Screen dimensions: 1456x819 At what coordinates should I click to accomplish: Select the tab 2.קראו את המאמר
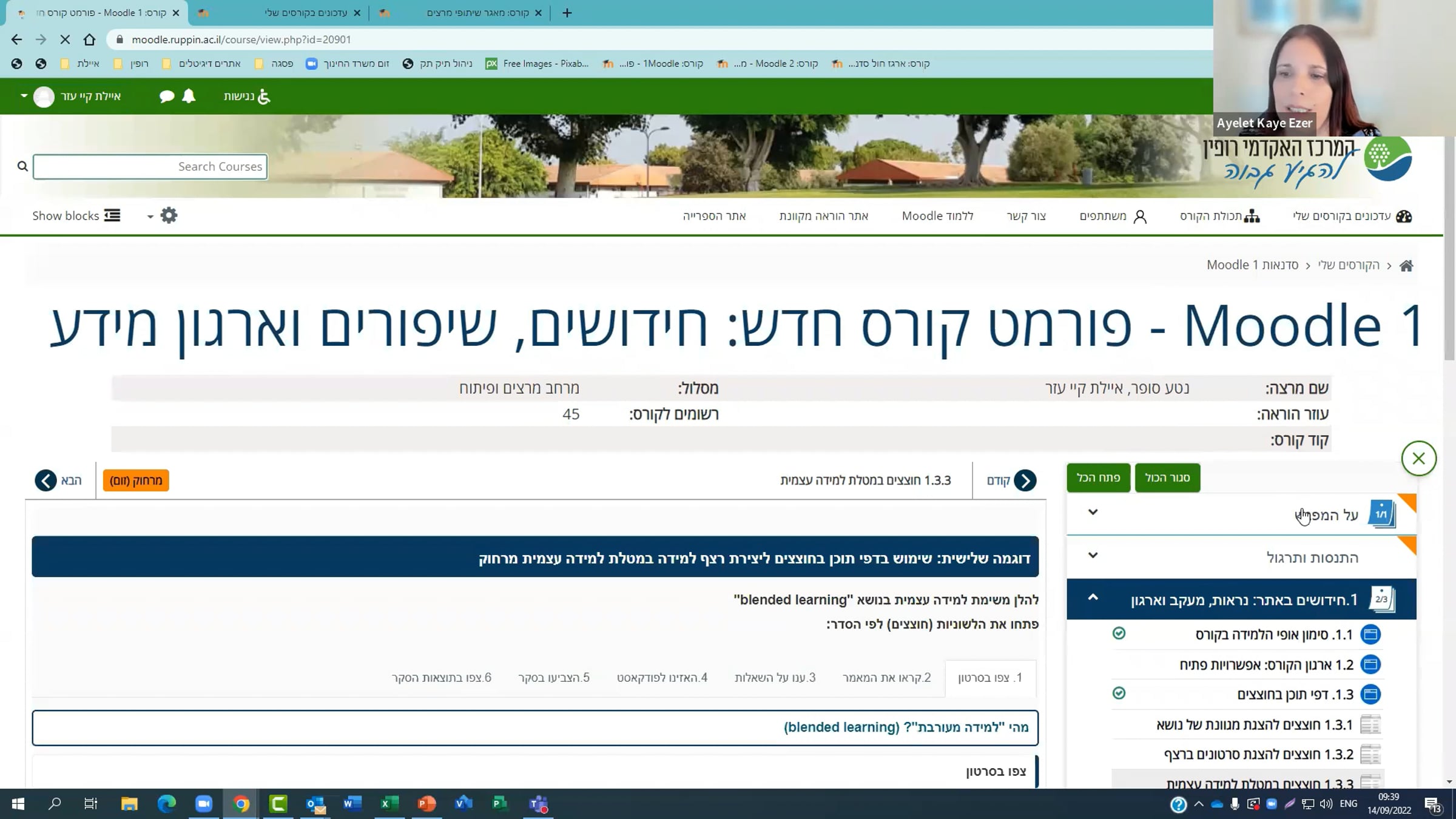coord(886,678)
